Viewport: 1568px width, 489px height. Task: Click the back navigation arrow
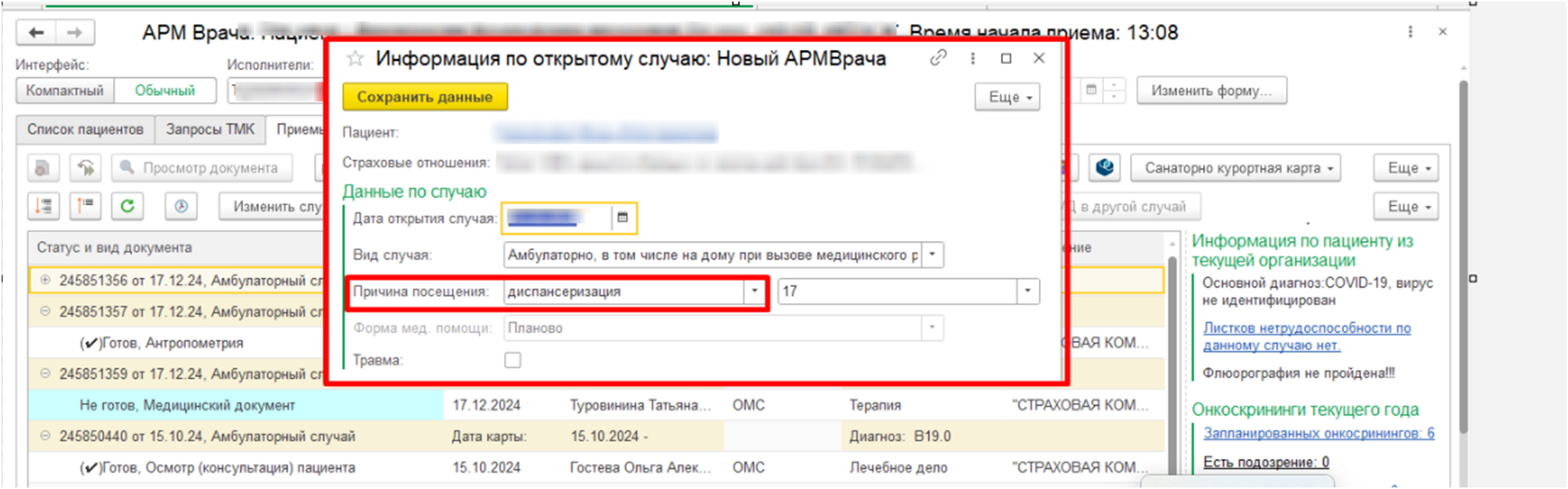pyautogui.click(x=36, y=33)
